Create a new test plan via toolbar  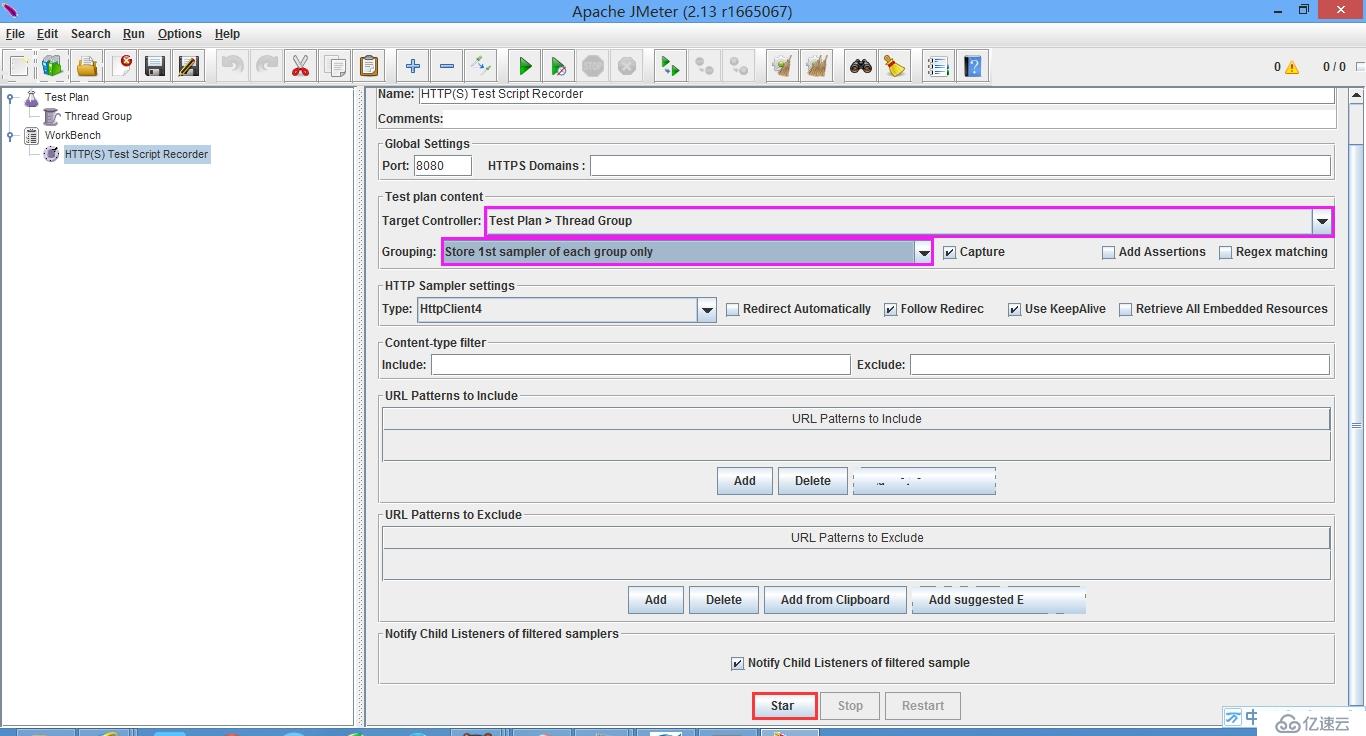[19, 67]
